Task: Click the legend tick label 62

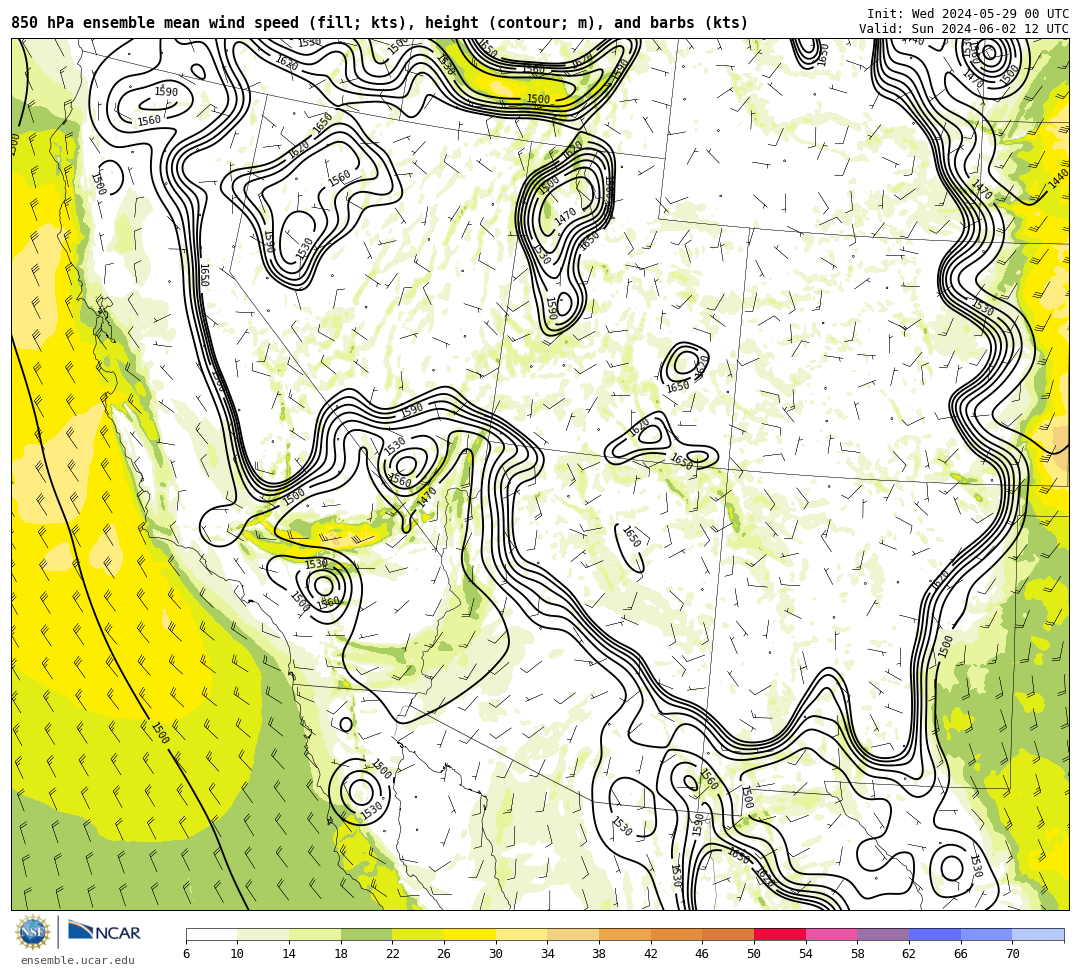Action: click(909, 954)
